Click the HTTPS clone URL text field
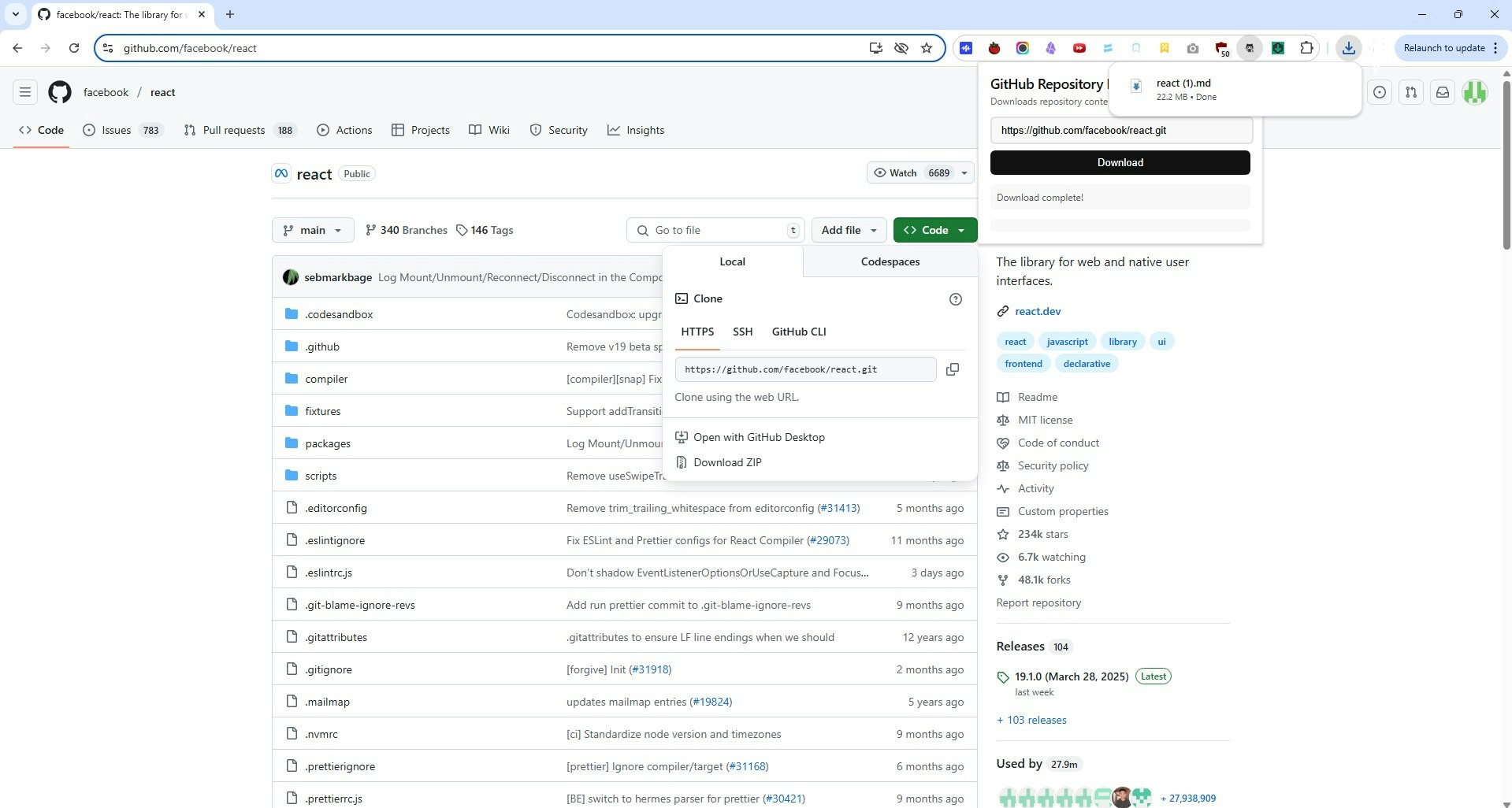Screen dimensions: 1512x808 [805, 369]
